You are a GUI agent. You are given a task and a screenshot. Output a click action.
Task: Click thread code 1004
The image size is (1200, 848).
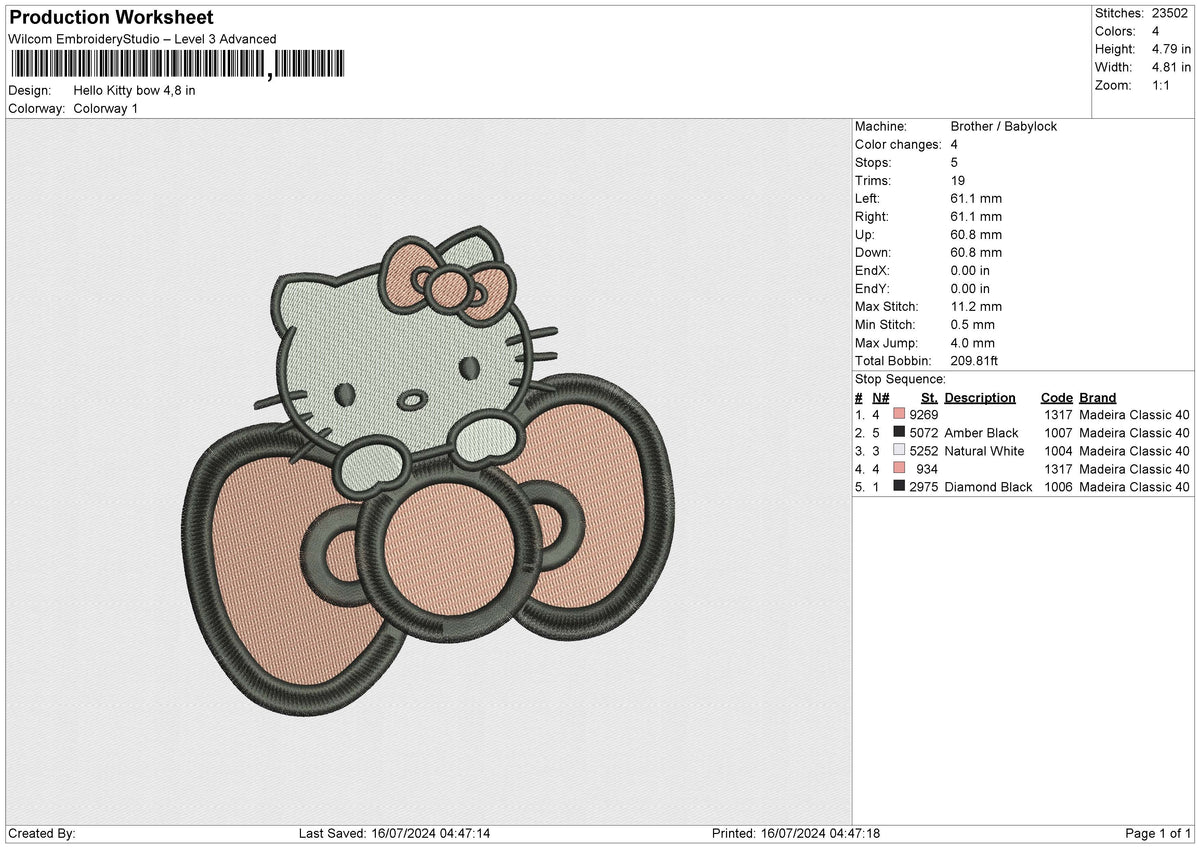pyautogui.click(x=1058, y=450)
